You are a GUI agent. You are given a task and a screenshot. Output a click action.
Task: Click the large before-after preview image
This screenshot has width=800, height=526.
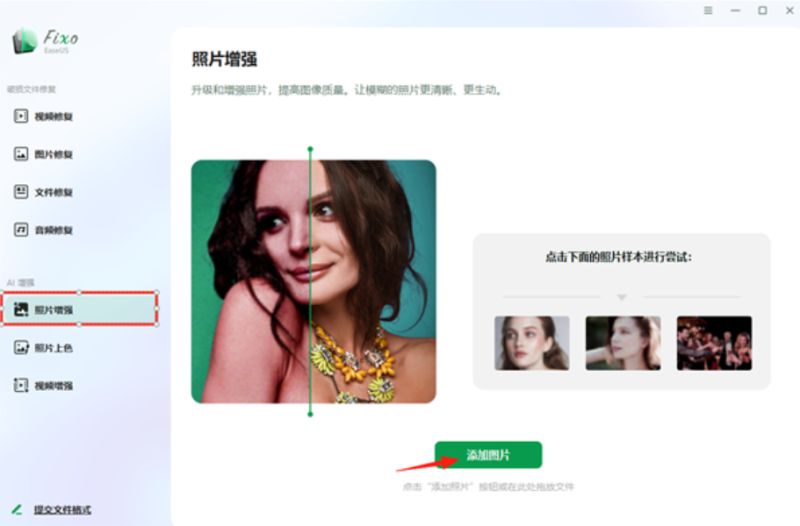pyautogui.click(x=314, y=282)
